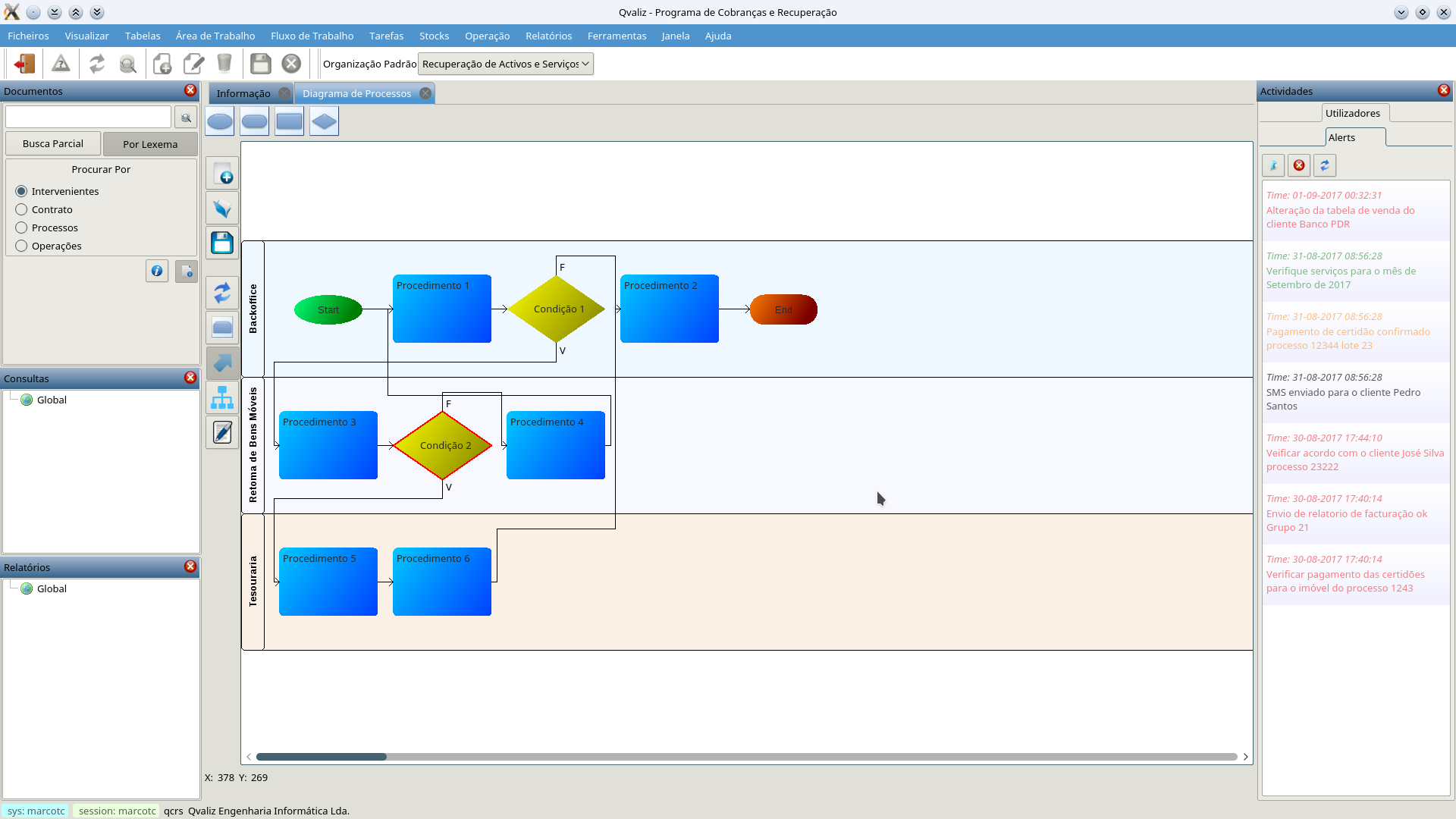Click the exit door icon in toolbar
Screen dimensions: 1456x819
[x=24, y=64]
